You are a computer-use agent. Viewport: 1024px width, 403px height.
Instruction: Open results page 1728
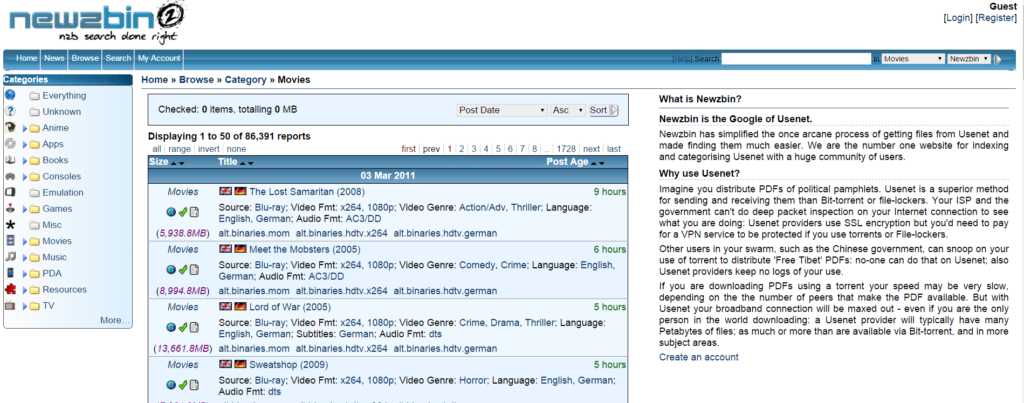pyautogui.click(x=566, y=149)
